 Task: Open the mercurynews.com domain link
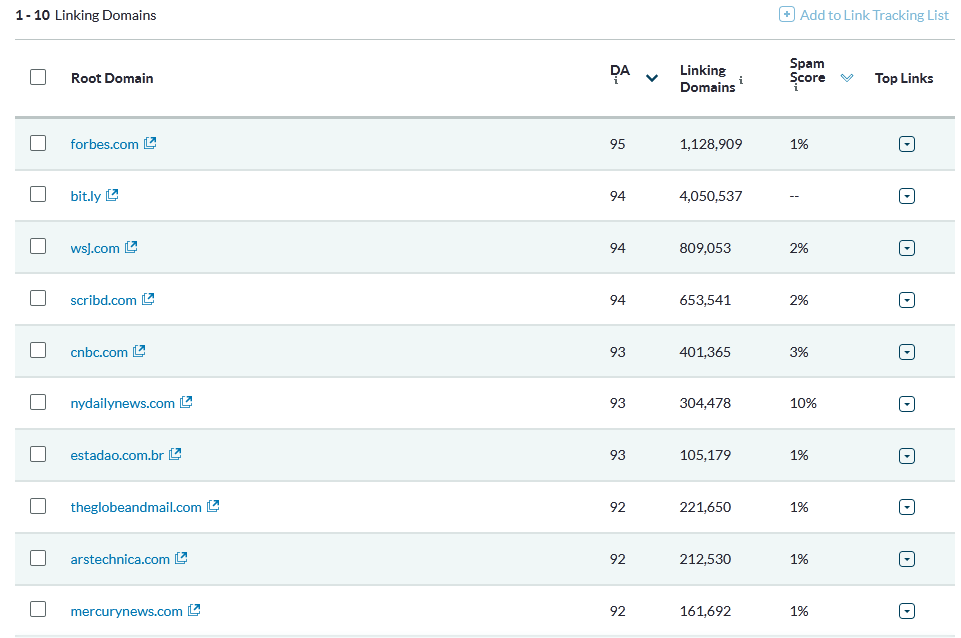pyautogui.click(x=126, y=612)
